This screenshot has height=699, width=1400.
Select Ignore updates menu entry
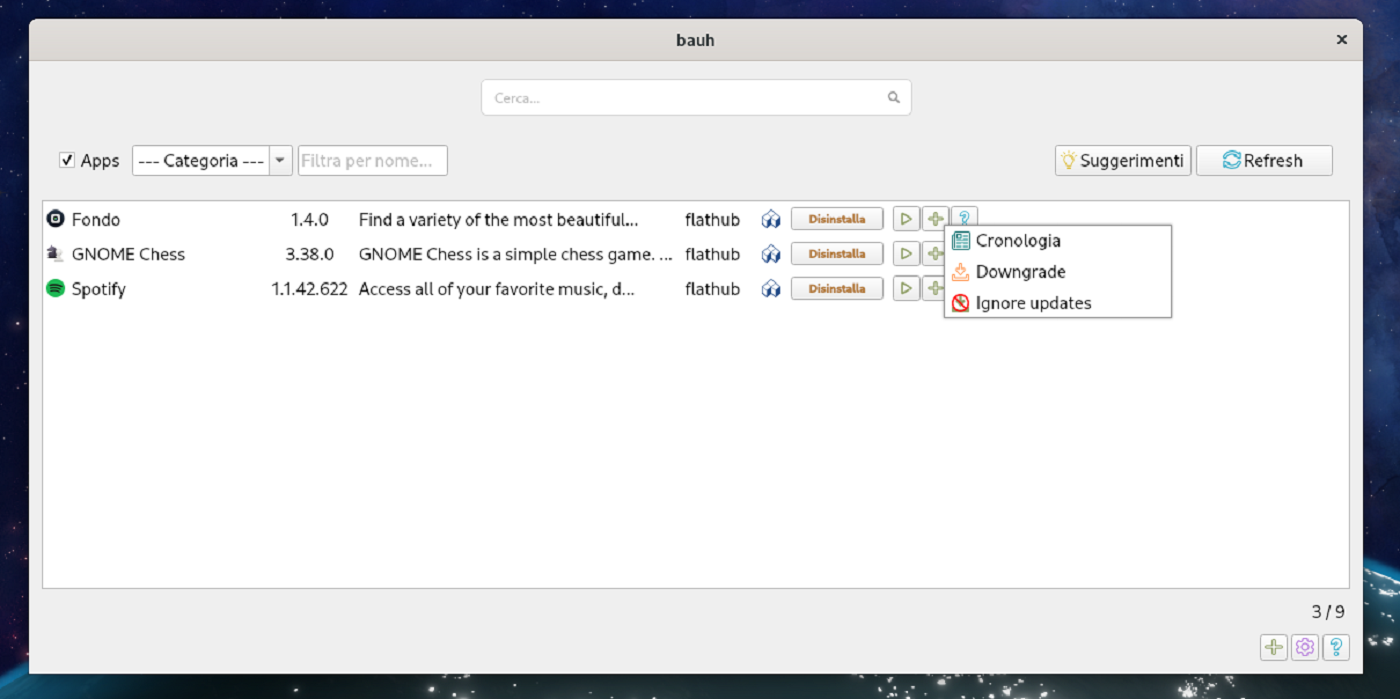1058,303
